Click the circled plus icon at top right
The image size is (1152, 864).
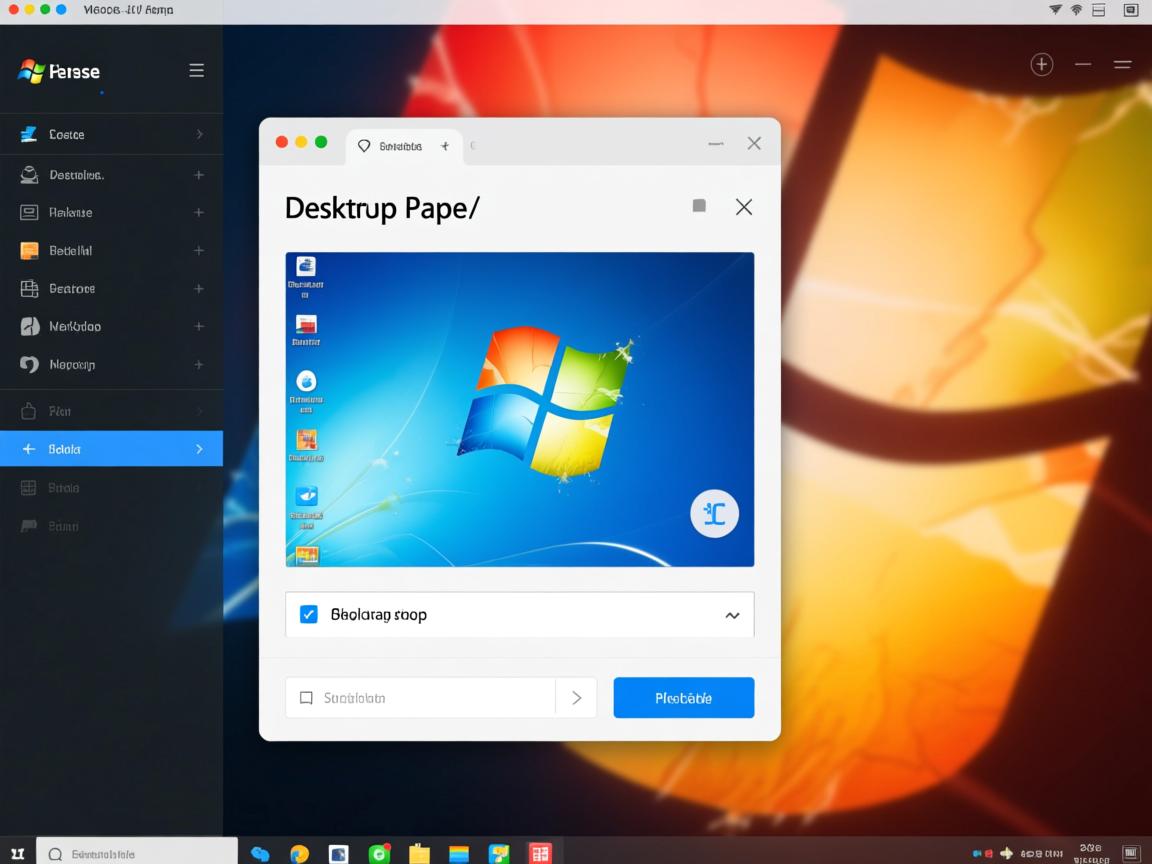pos(1042,65)
